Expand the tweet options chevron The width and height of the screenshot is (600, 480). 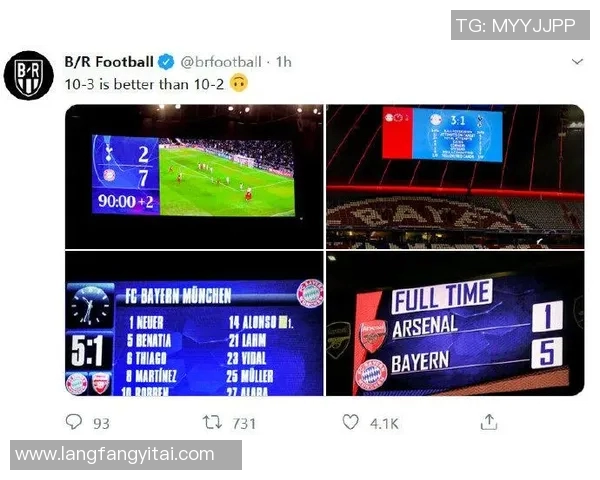click(577, 62)
